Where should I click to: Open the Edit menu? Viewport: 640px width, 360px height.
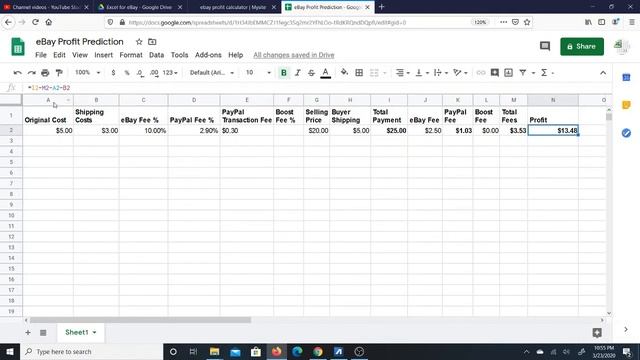click(x=59, y=55)
